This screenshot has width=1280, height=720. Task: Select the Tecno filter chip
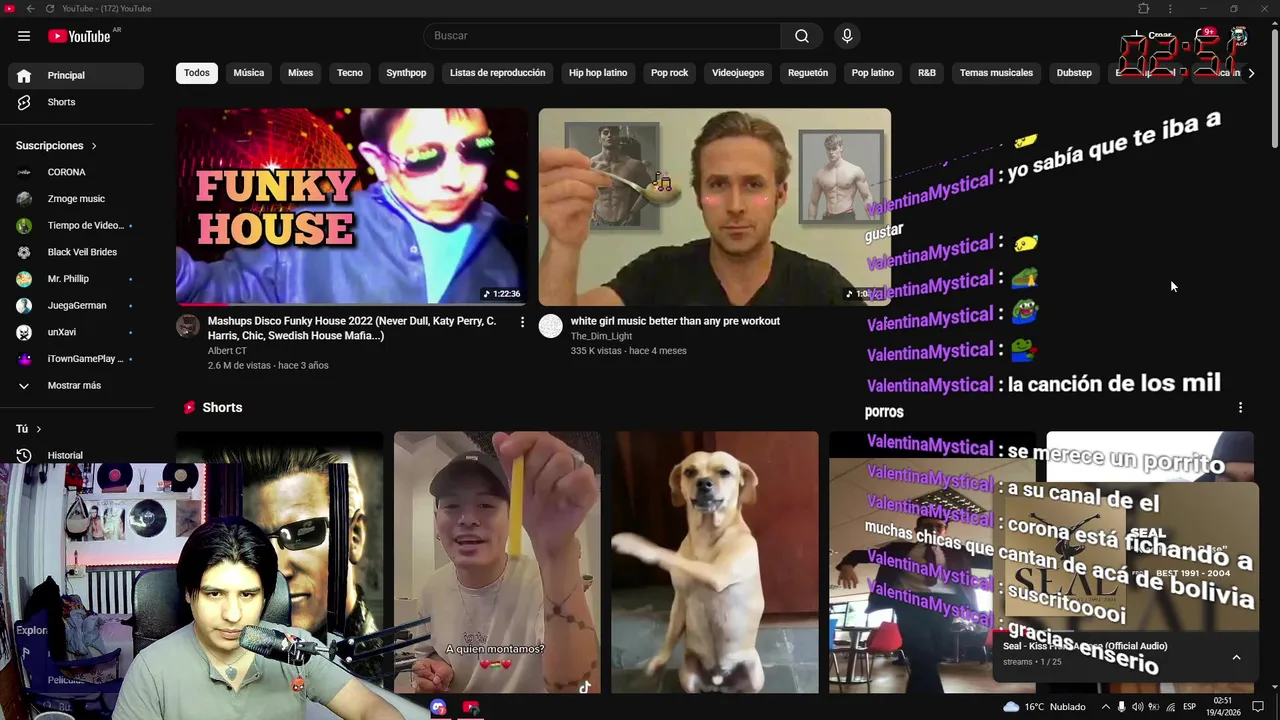[350, 73]
